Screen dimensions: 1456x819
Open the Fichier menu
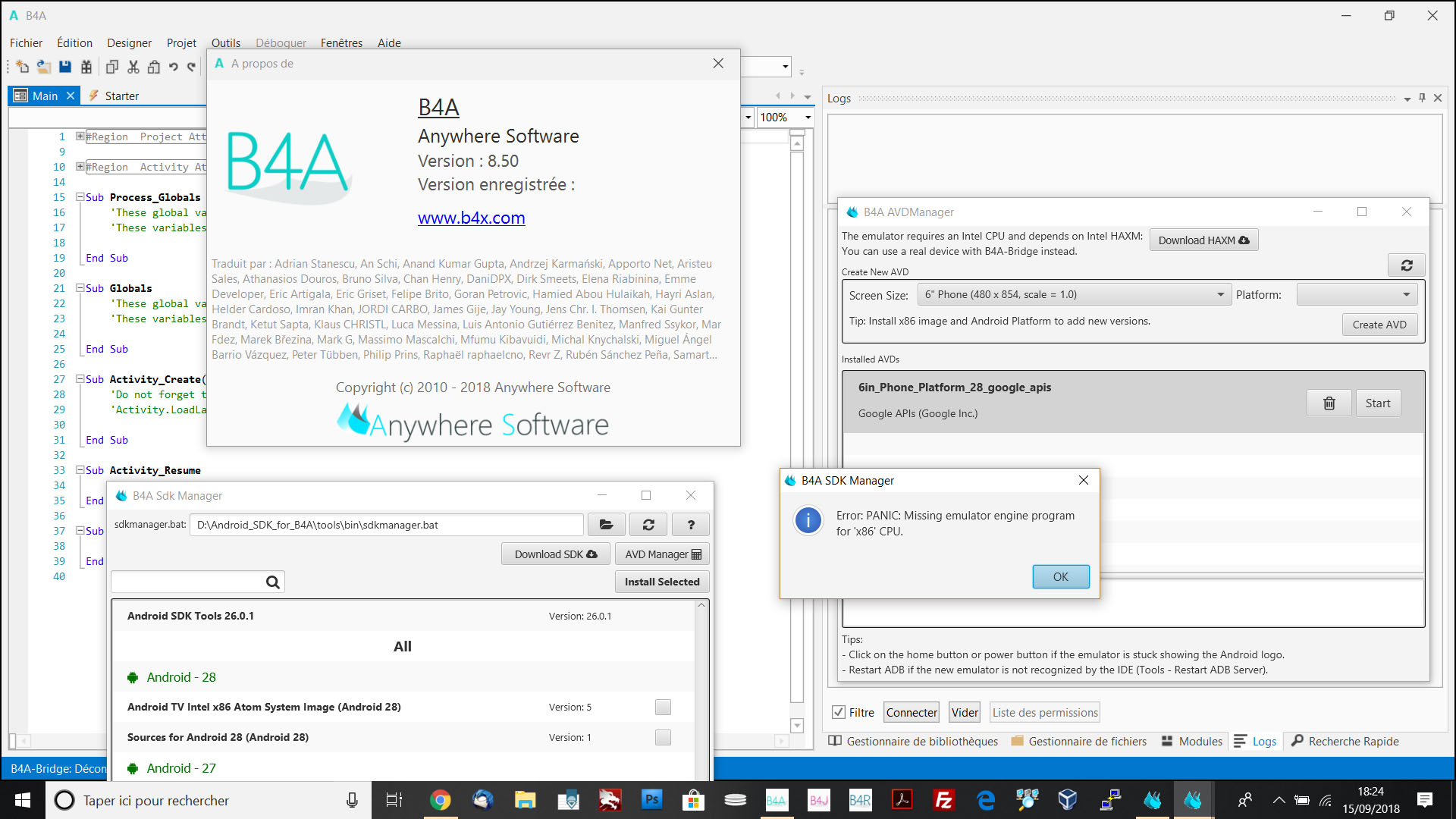[26, 43]
